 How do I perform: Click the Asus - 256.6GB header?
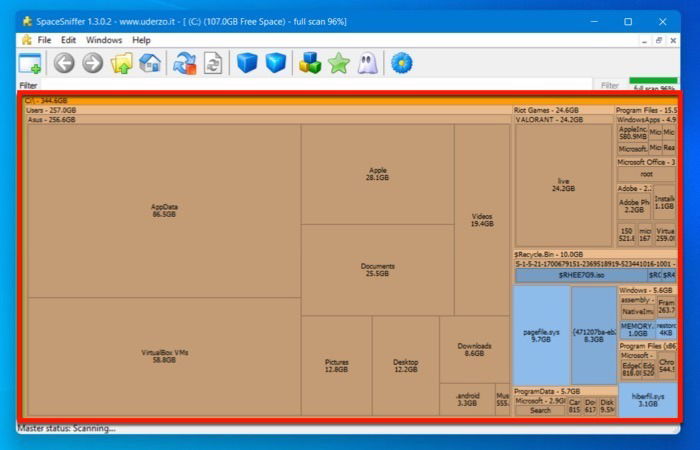click(x=268, y=119)
